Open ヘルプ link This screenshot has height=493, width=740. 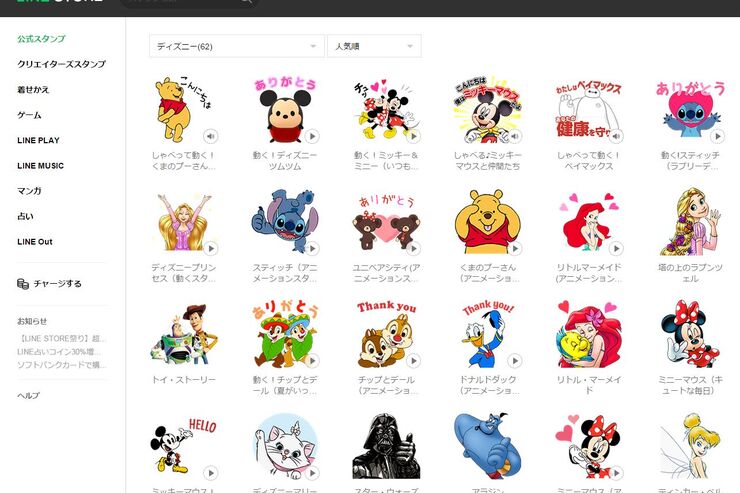pos(28,395)
